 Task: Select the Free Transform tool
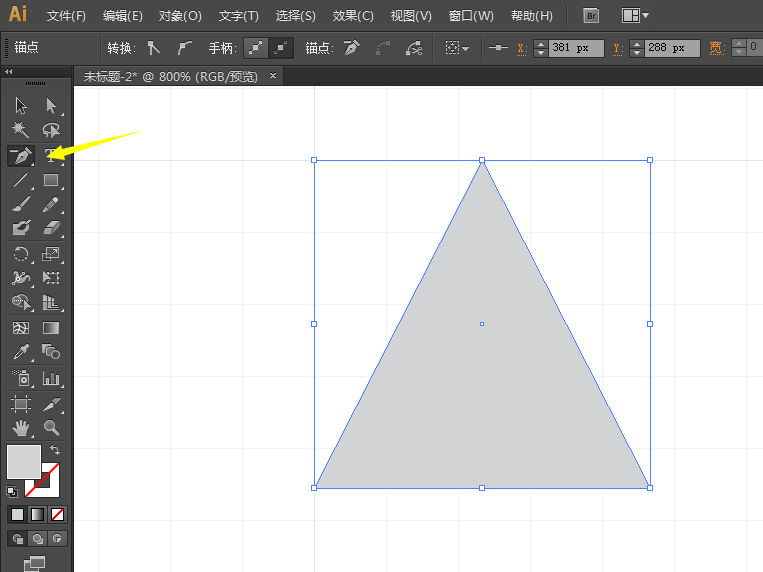point(51,278)
